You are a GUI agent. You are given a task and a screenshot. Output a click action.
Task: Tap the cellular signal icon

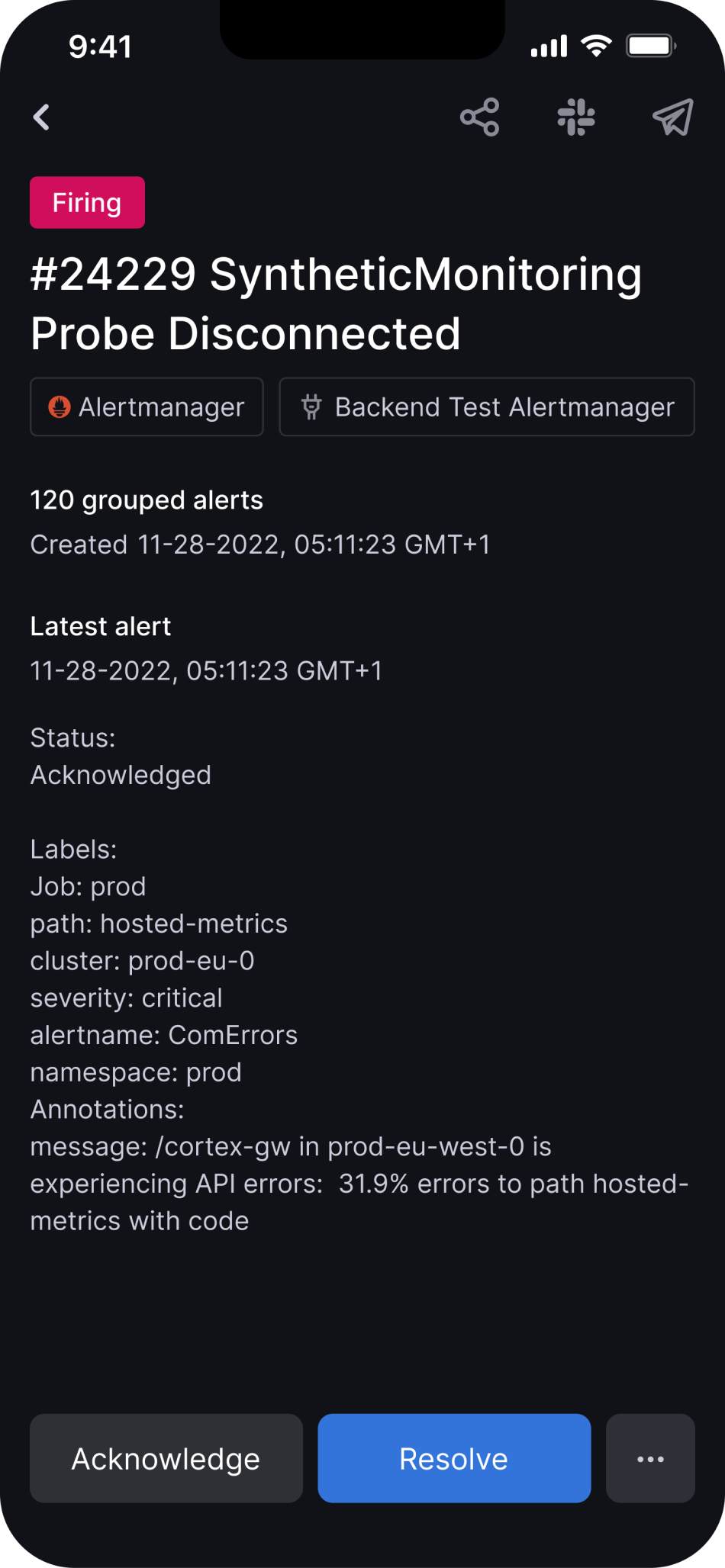point(549,47)
